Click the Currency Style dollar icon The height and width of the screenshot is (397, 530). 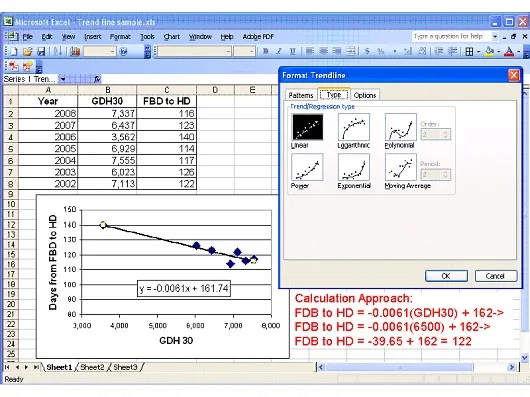[x=367, y=51]
